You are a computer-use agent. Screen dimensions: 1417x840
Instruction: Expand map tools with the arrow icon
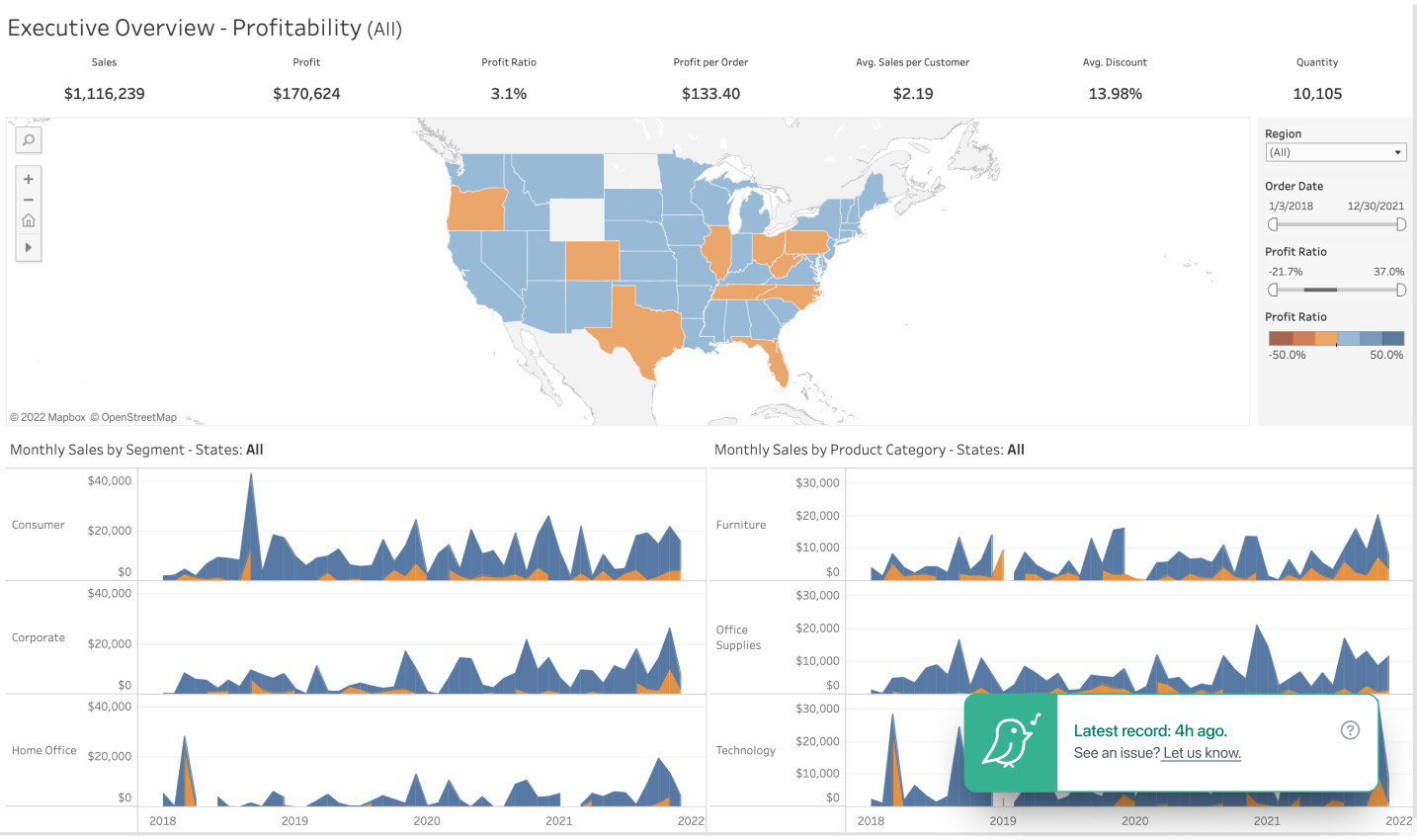click(29, 247)
